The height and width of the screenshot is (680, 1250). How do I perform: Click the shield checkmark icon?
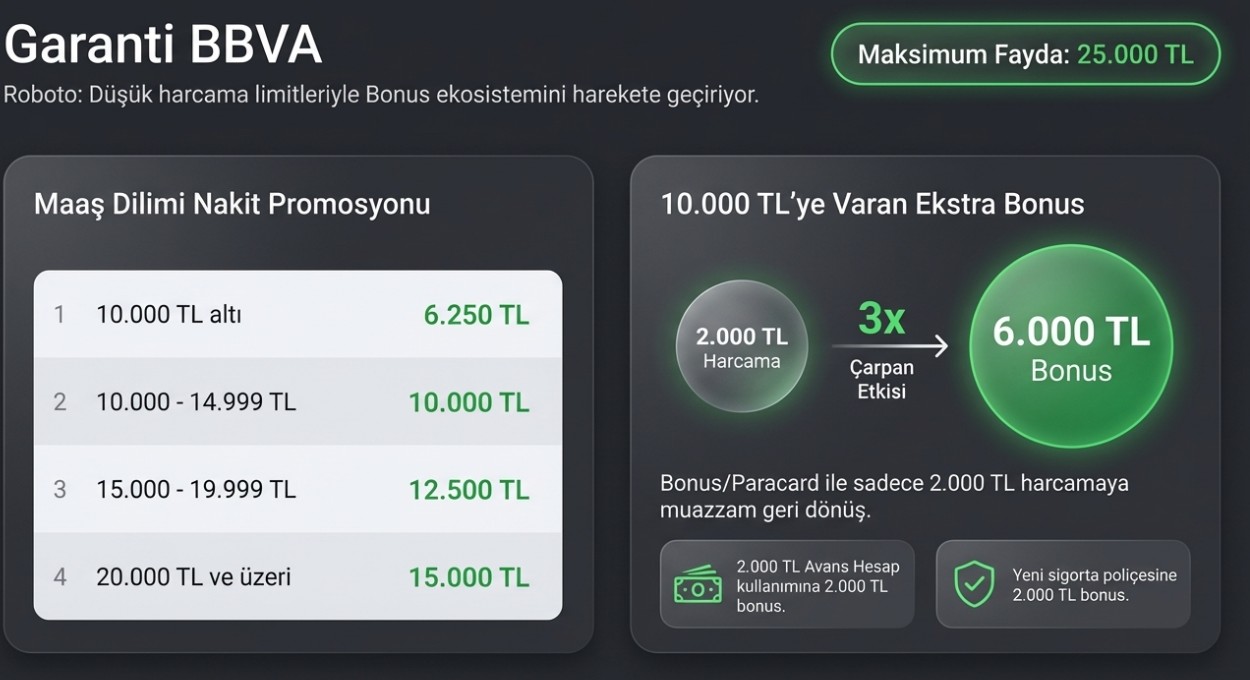[973, 584]
